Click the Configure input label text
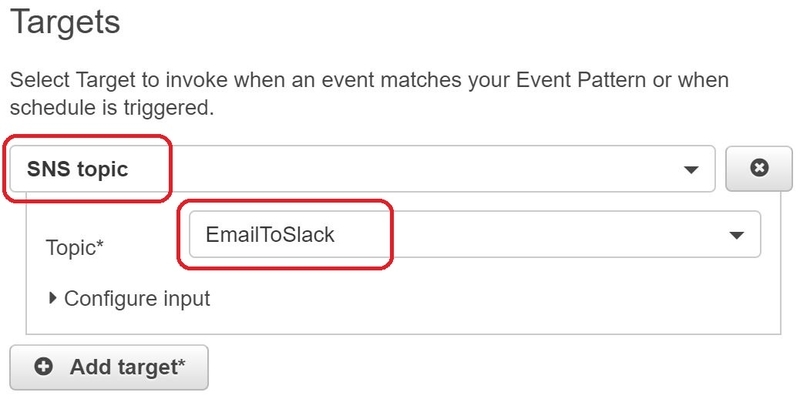The height and width of the screenshot is (399, 800). pyautogui.click(x=137, y=298)
